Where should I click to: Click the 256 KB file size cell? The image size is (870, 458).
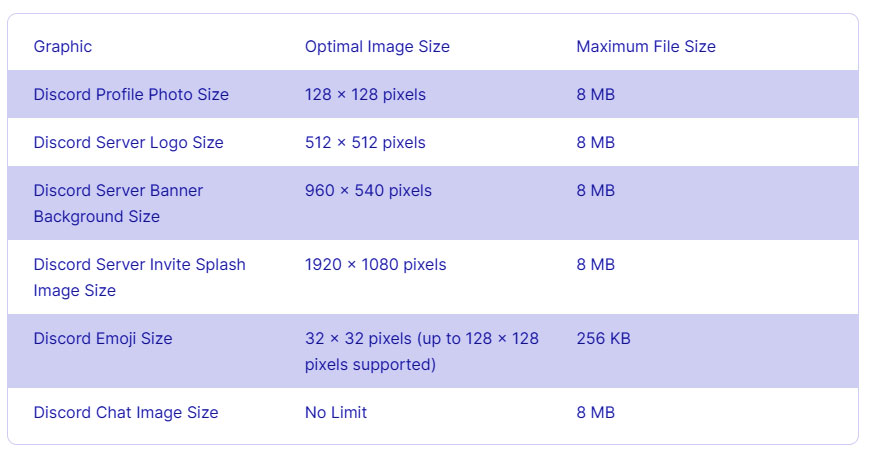click(x=603, y=338)
